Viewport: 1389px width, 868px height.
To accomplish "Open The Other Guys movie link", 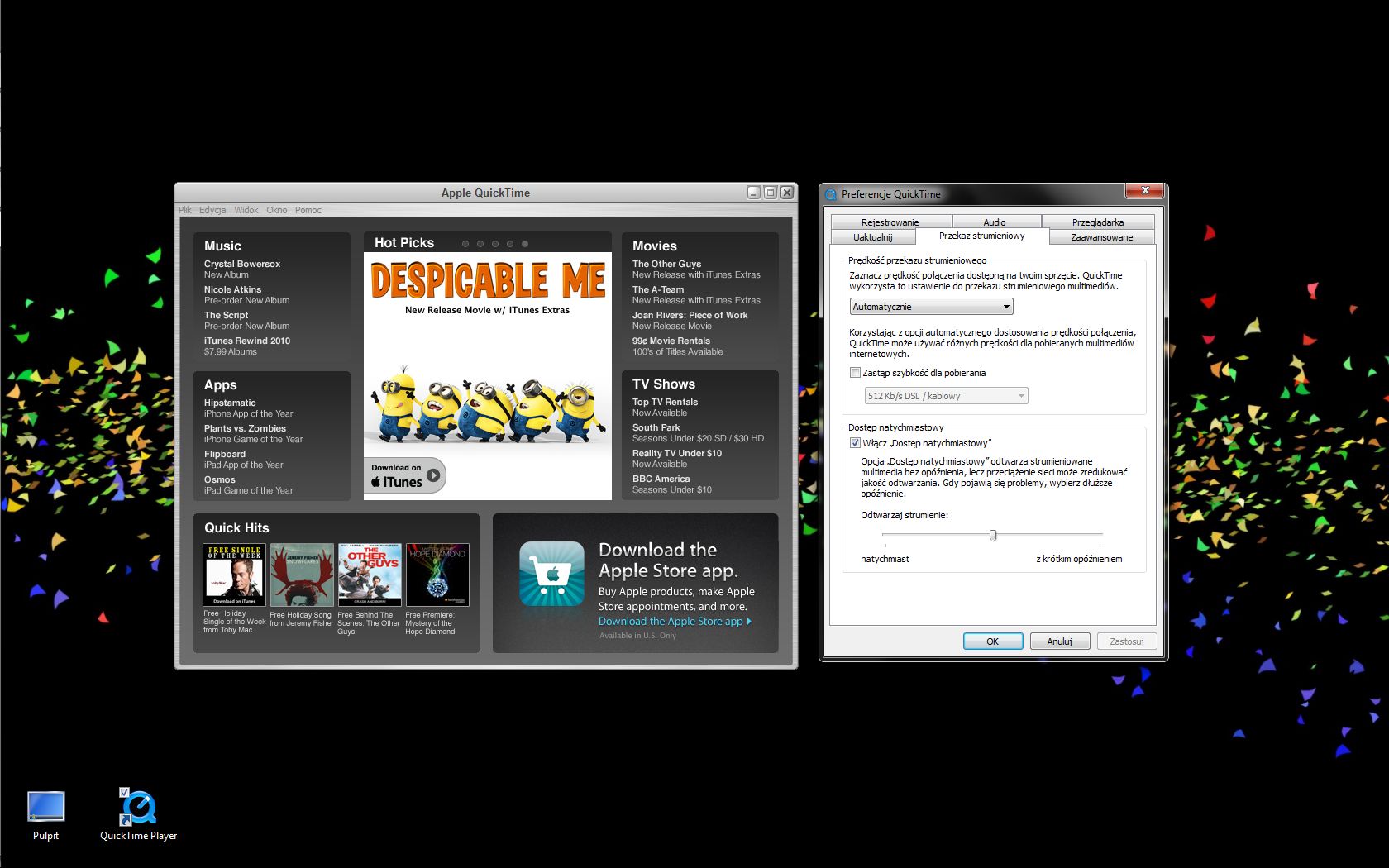I will click(x=696, y=269).
